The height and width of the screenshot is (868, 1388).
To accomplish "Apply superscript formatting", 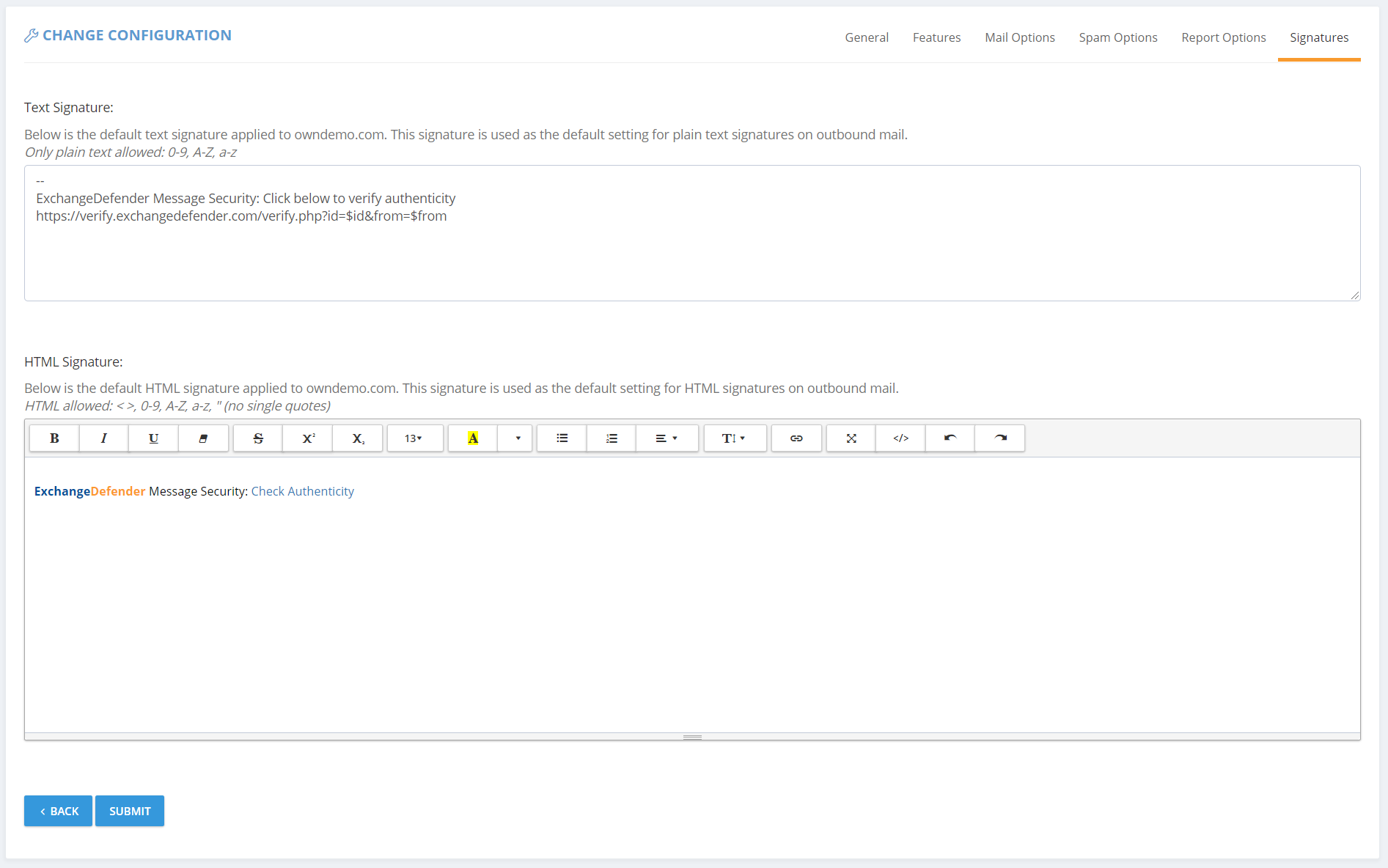I will click(308, 438).
